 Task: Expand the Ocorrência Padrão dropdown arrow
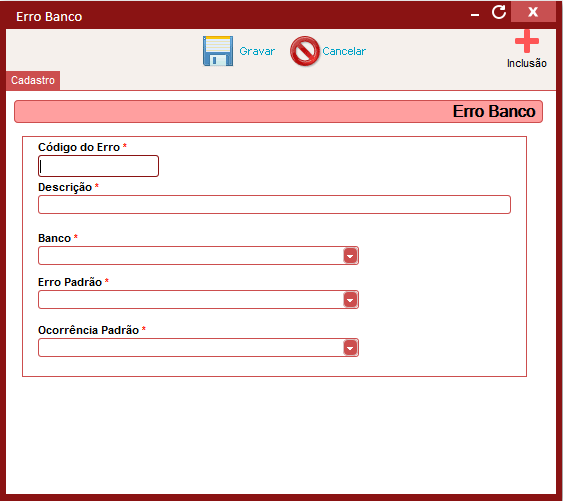(350, 348)
